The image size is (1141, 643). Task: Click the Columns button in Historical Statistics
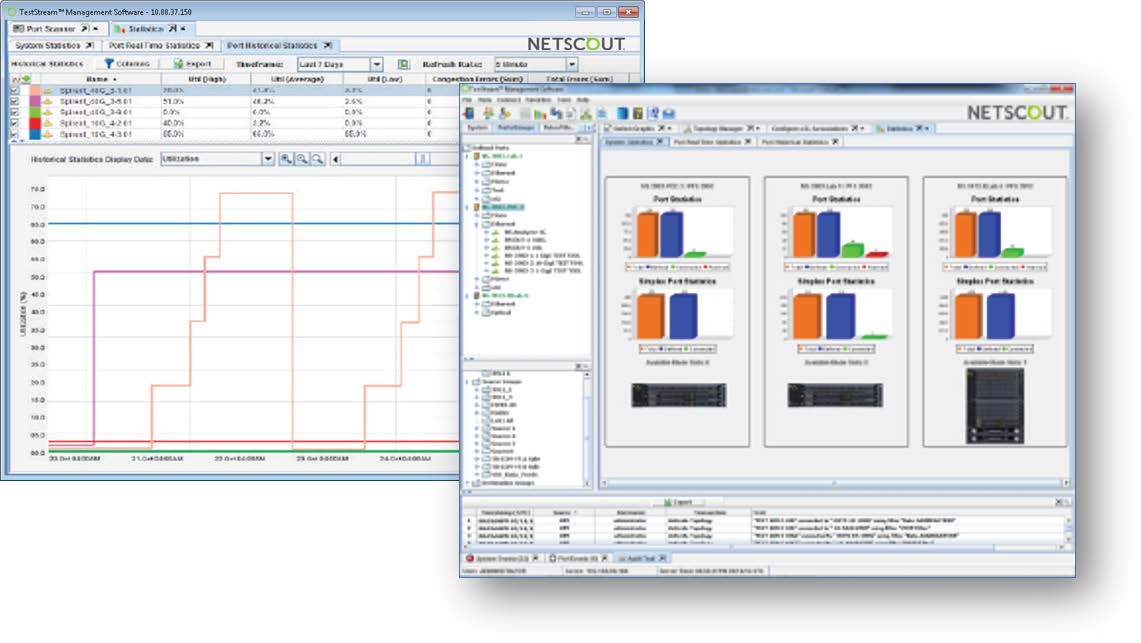[127, 64]
